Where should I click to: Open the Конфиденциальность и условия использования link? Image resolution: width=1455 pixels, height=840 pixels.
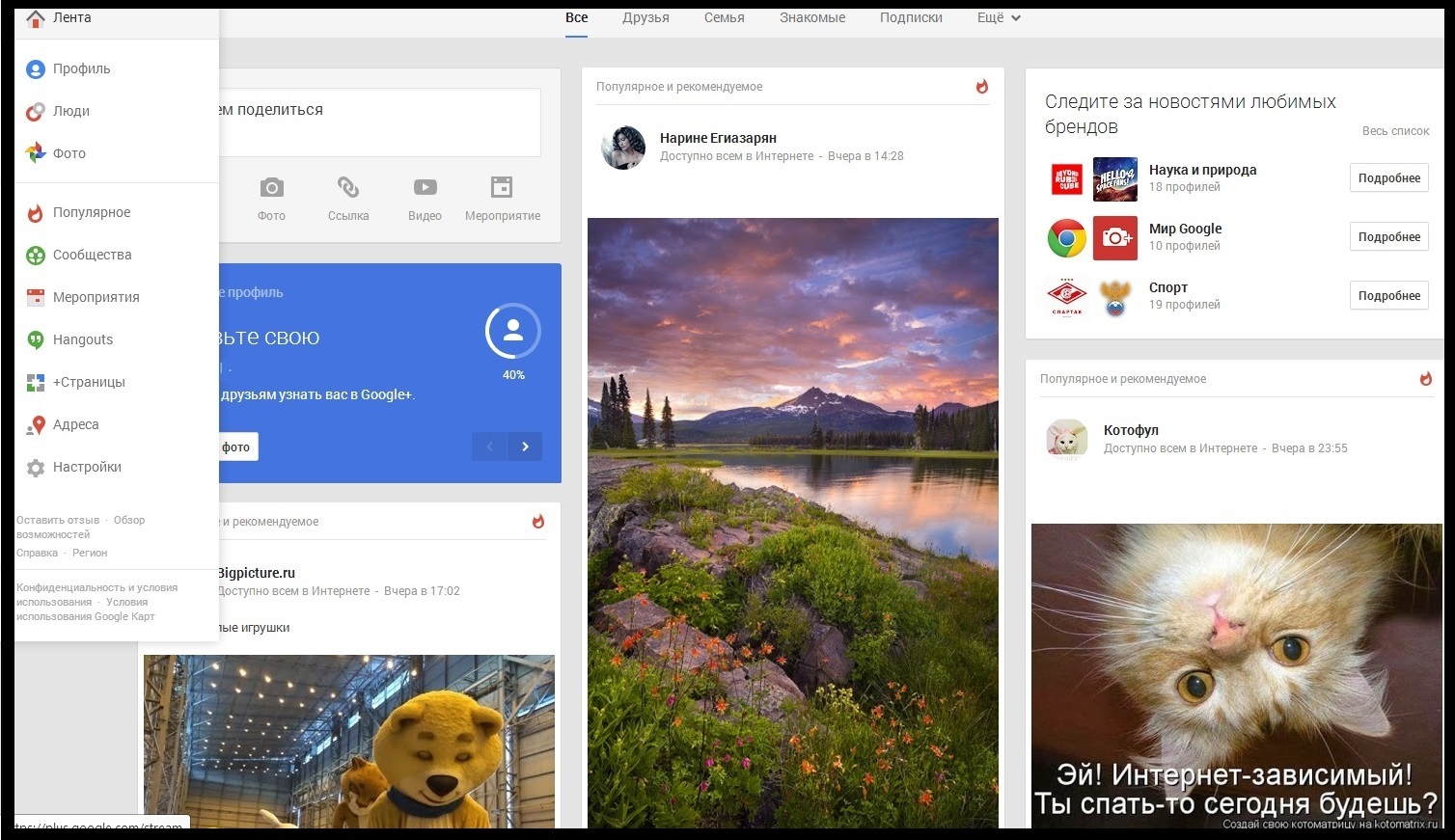(x=96, y=594)
